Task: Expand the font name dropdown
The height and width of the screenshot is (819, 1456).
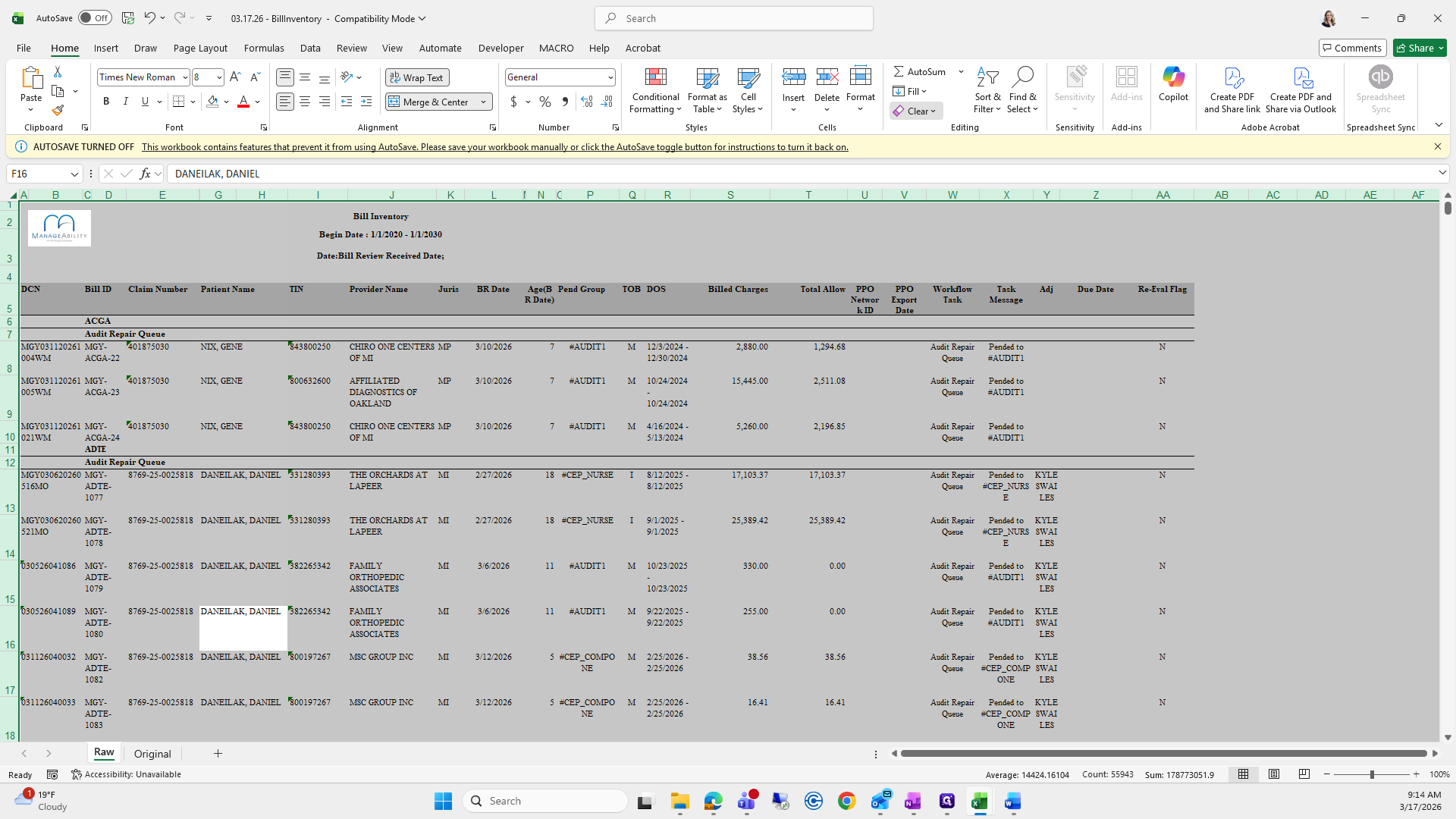Action: [184, 77]
